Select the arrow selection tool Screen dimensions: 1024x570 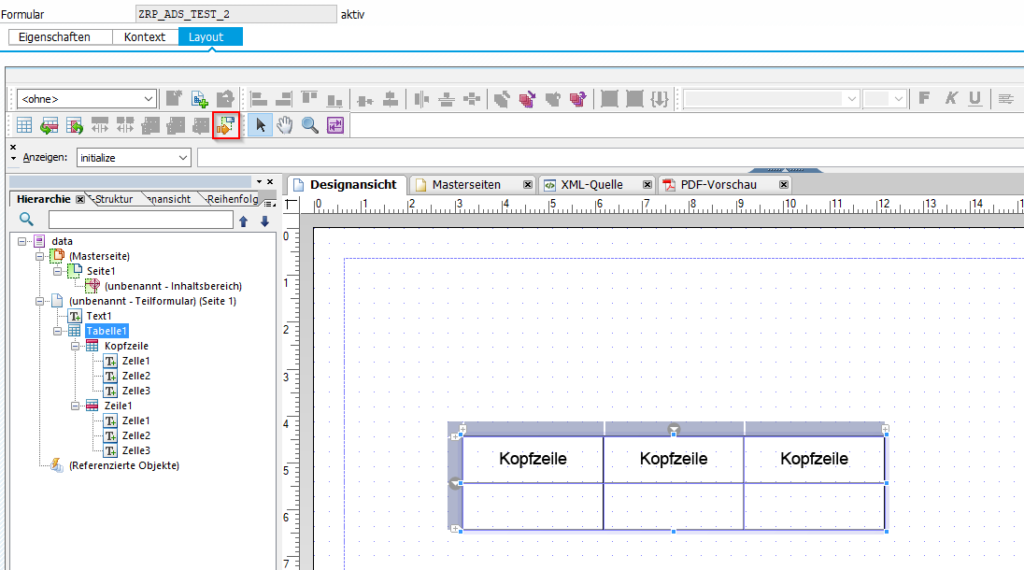pos(261,125)
